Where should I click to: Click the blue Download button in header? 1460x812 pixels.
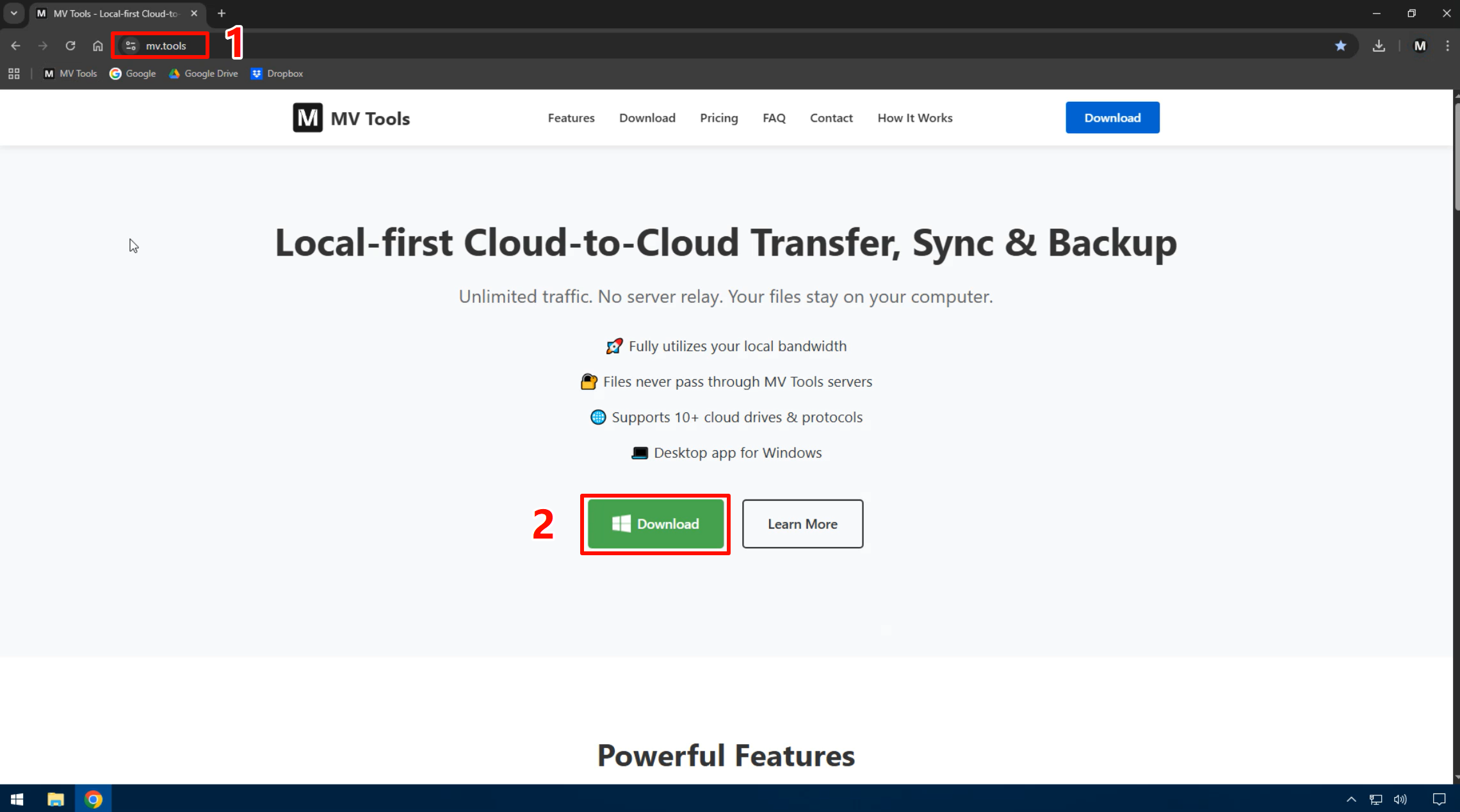pyautogui.click(x=1112, y=118)
